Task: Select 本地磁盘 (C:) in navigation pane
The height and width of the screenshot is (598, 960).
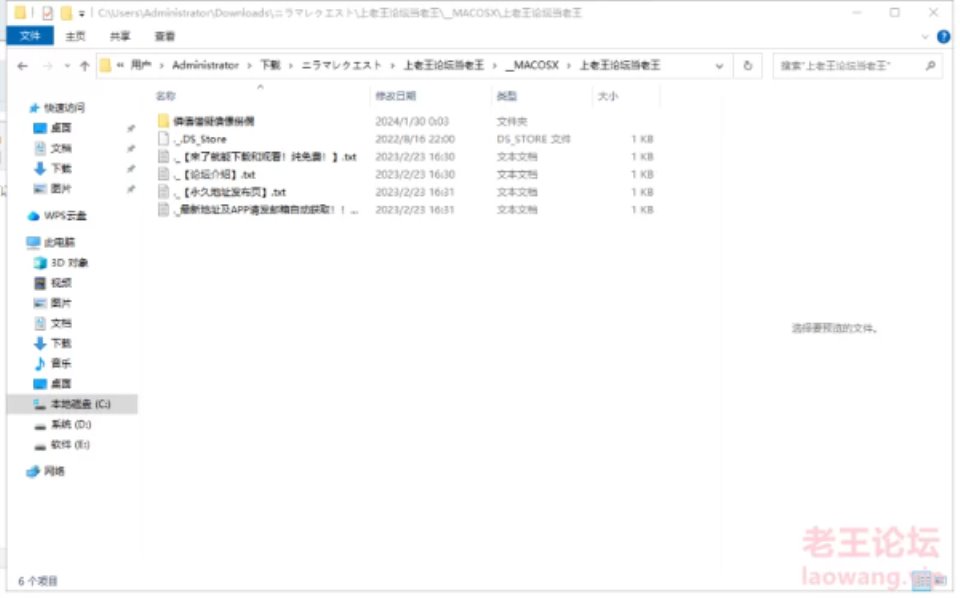Action: [80, 404]
